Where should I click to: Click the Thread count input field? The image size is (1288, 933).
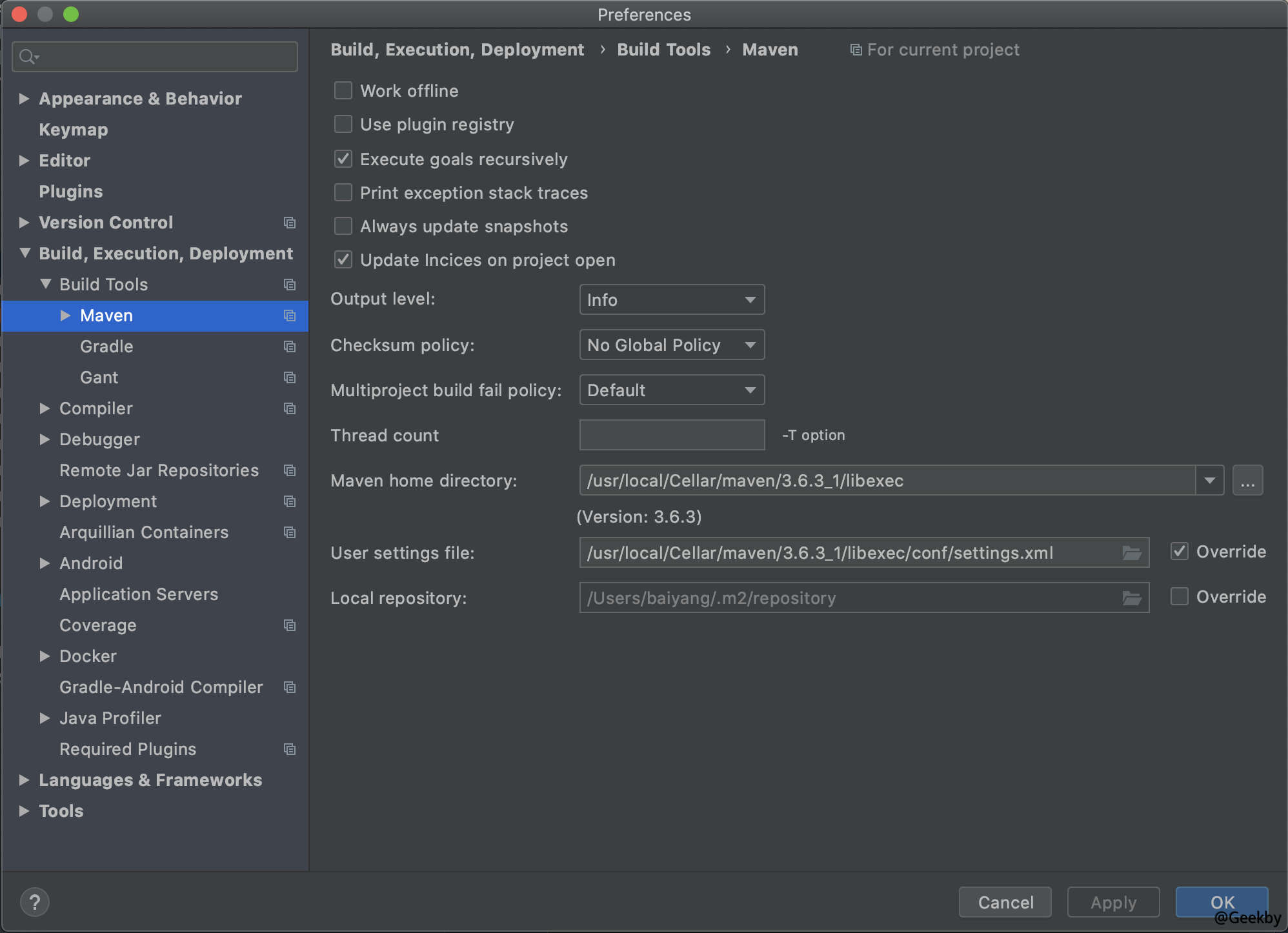pyautogui.click(x=671, y=435)
